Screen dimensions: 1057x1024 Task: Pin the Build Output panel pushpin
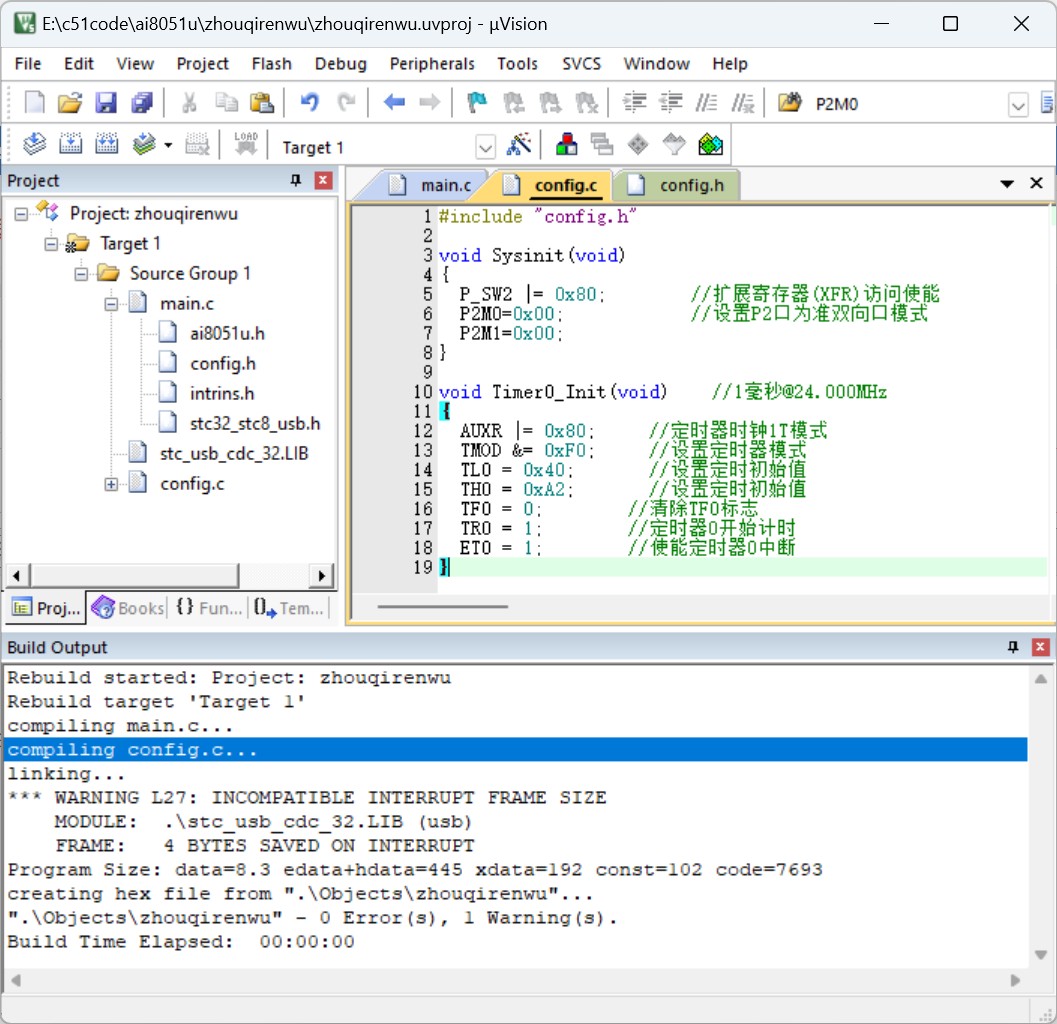[1013, 647]
